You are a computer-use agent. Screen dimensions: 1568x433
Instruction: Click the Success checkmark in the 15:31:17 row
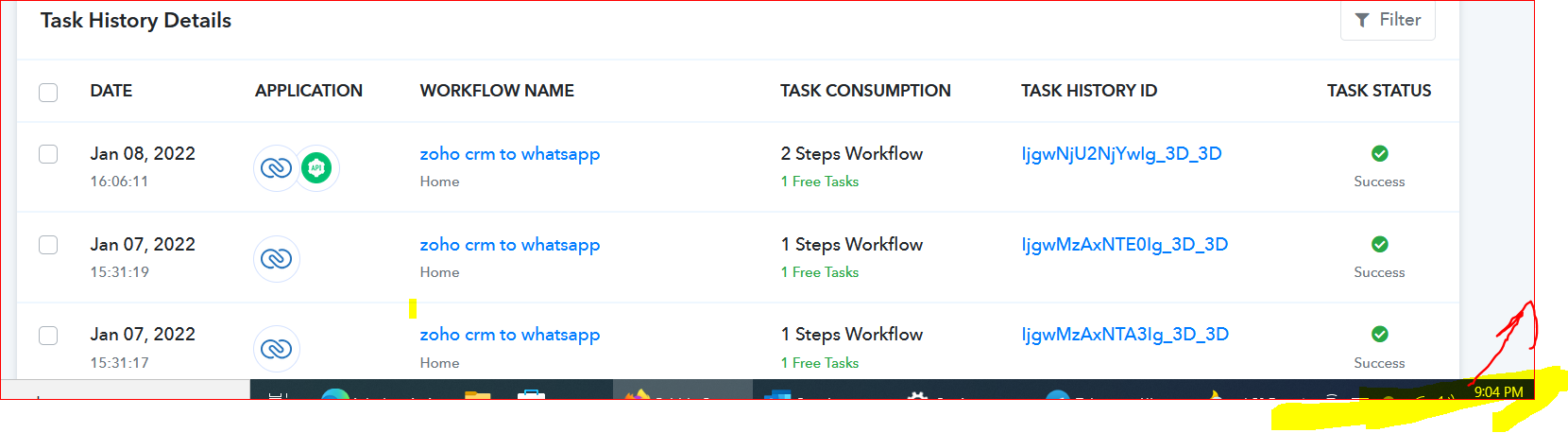click(1379, 334)
